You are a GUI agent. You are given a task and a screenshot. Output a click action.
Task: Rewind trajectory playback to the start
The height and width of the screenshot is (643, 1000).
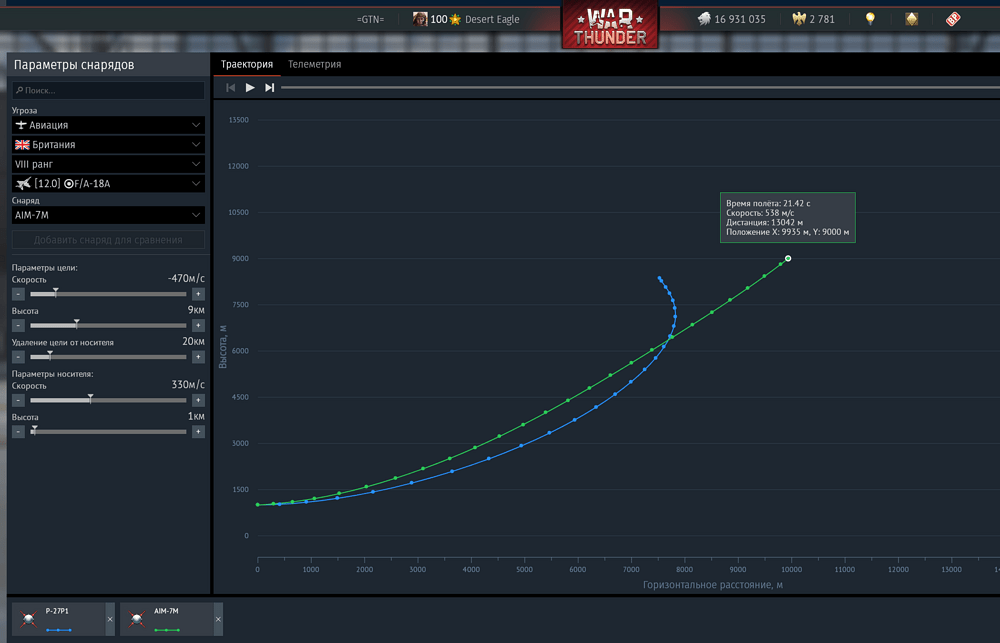[231, 87]
